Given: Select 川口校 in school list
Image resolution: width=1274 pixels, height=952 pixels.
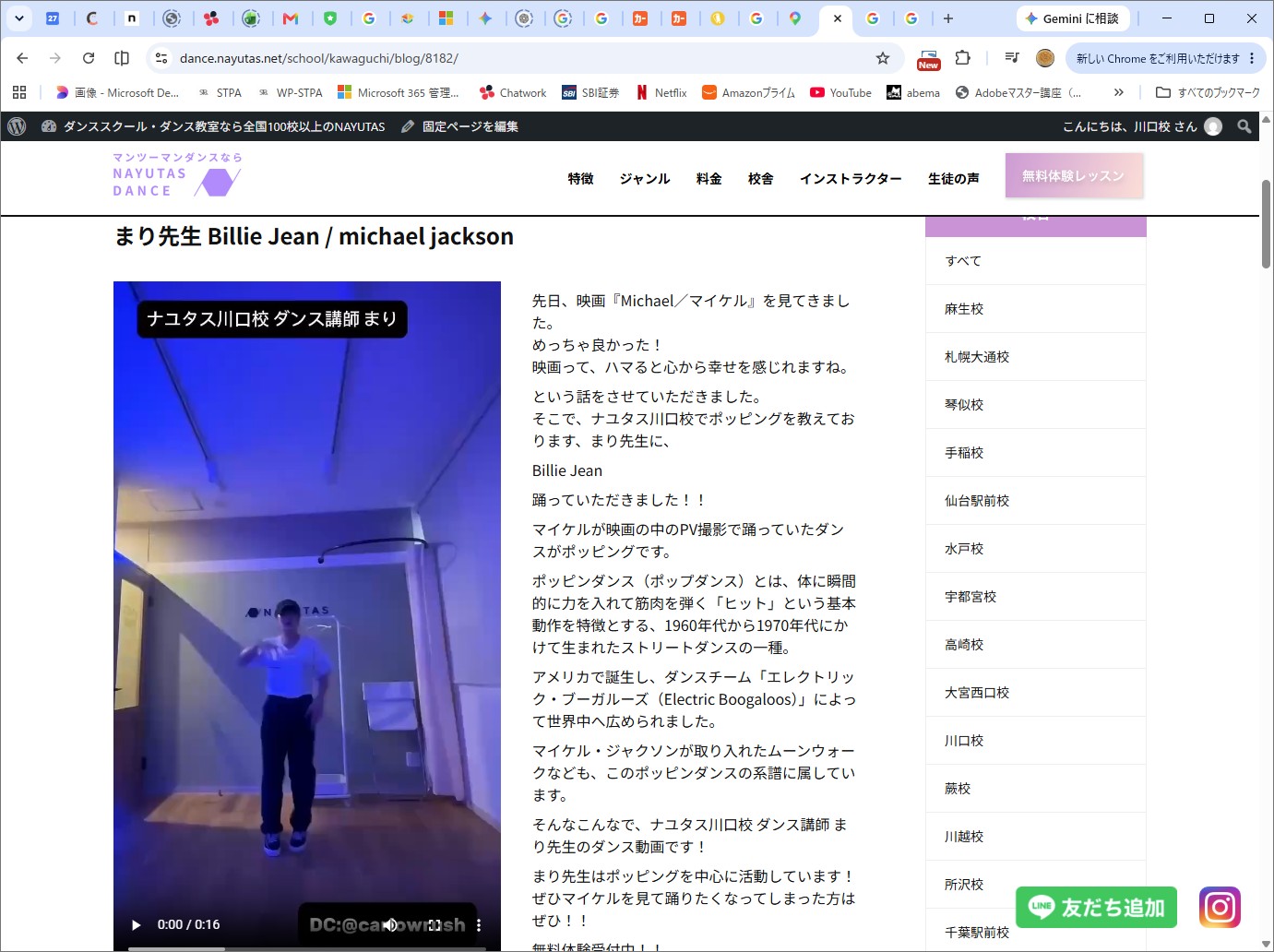Looking at the screenshot, I should tap(1035, 741).
